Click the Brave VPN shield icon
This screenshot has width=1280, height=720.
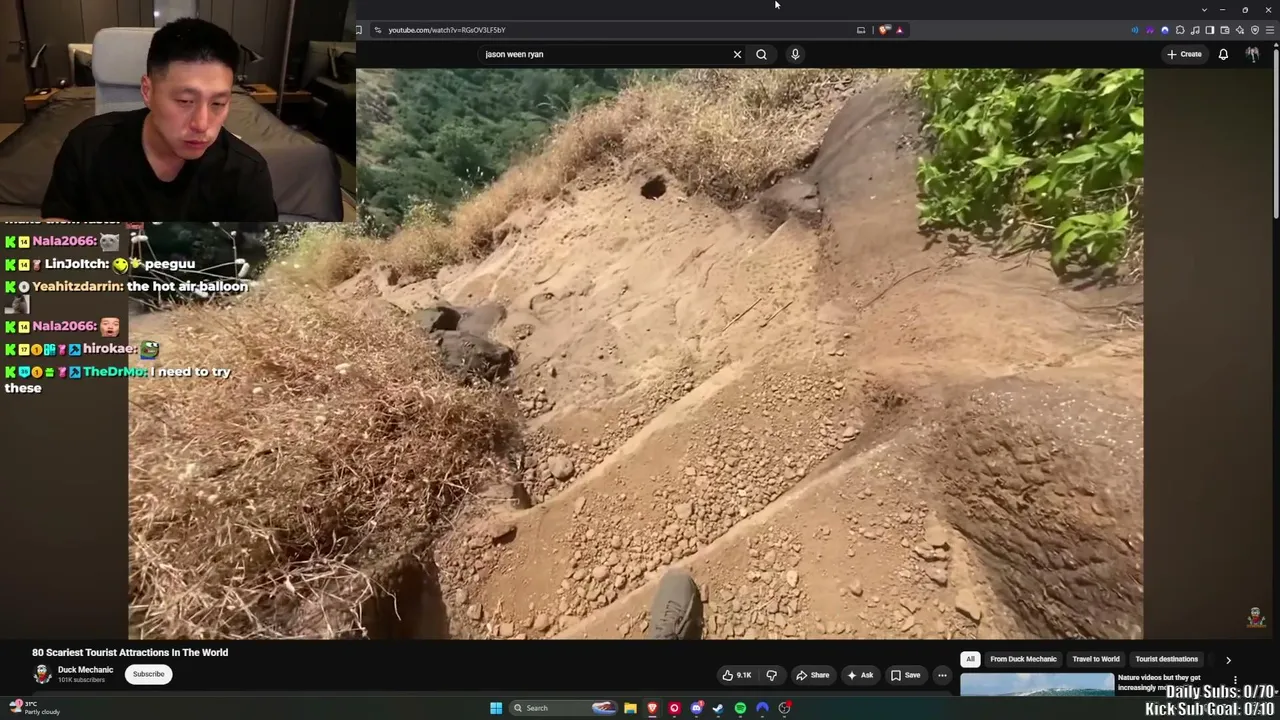(x=1256, y=30)
